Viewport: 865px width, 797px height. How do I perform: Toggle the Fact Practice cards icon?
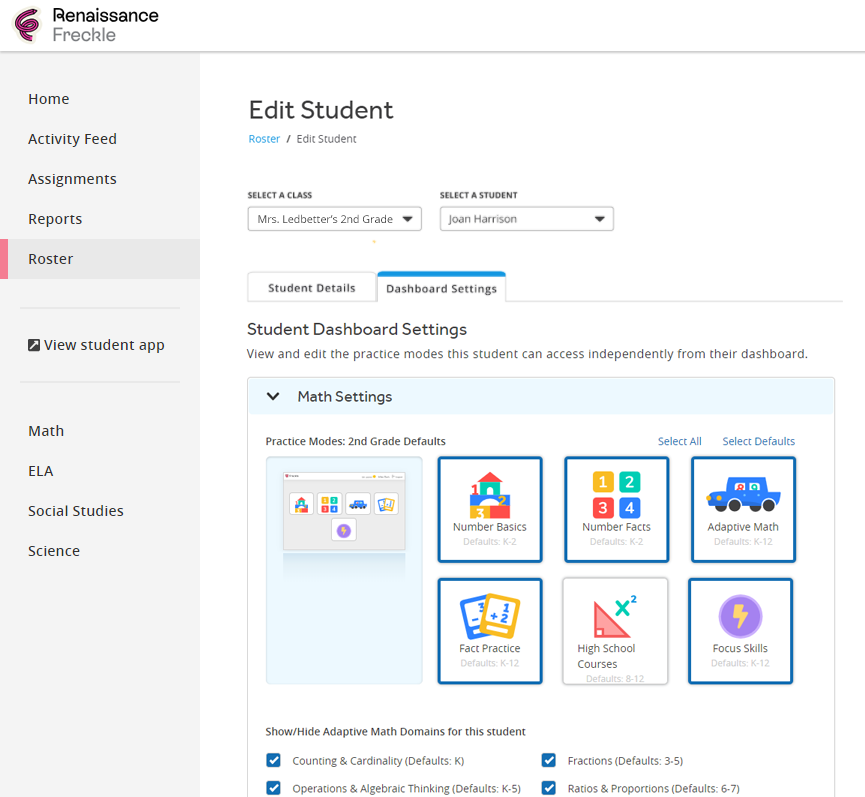pyautogui.click(x=489, y=617)
